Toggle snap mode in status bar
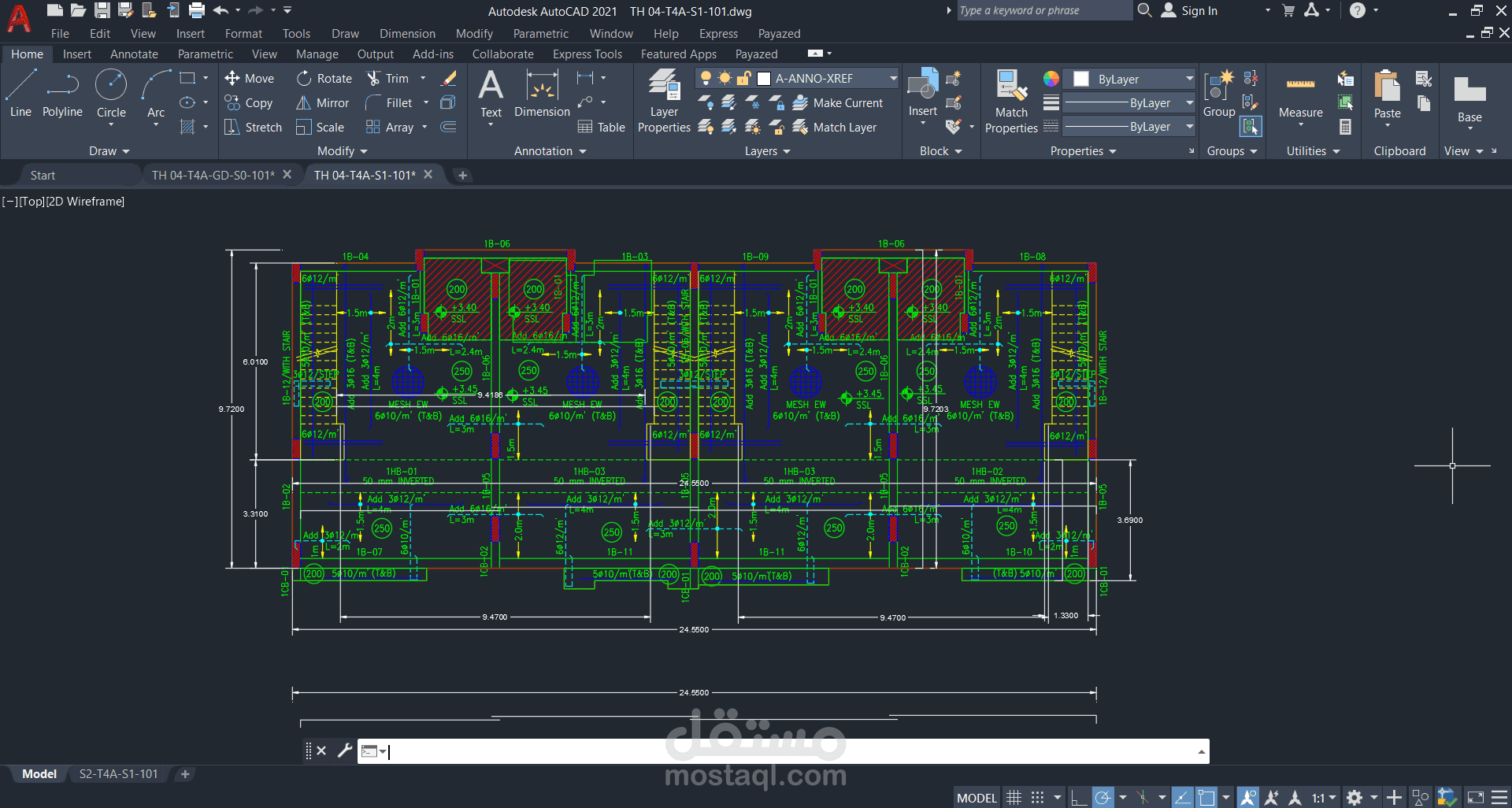Image resolution: width=1512 pixels, height=808 pixels. 1038,798
